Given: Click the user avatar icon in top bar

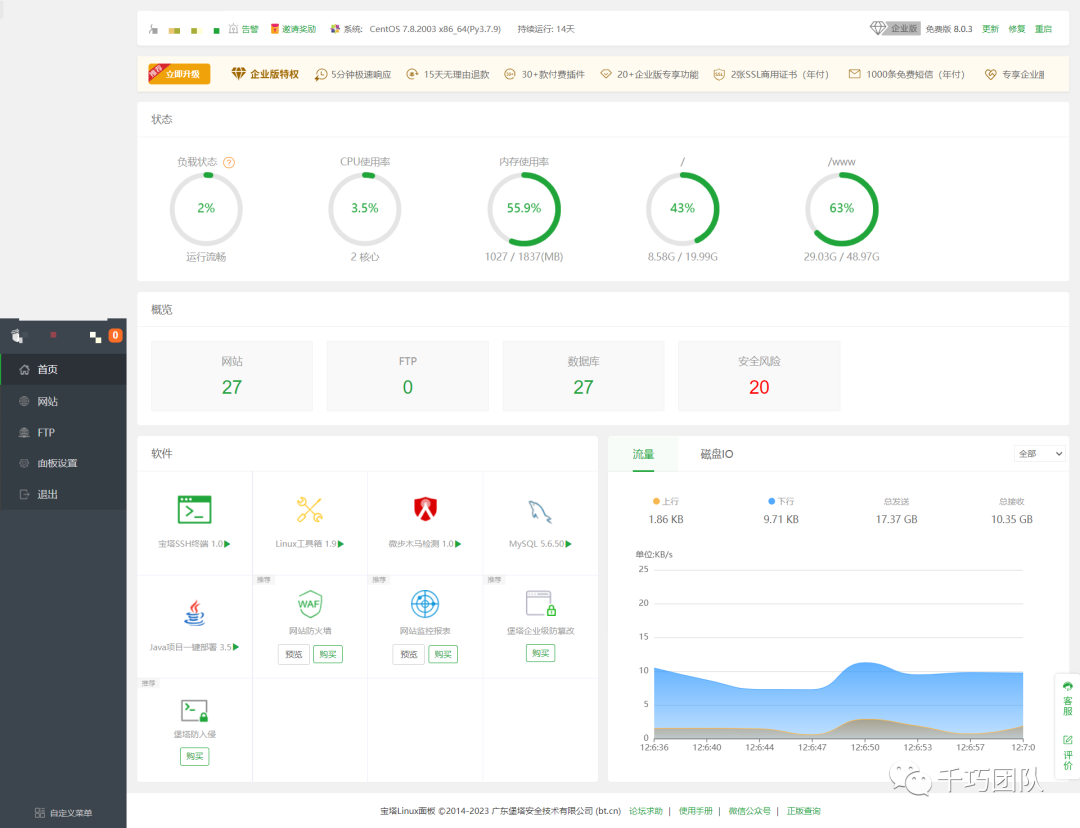Looking at the screenshot, I should 153,30.
